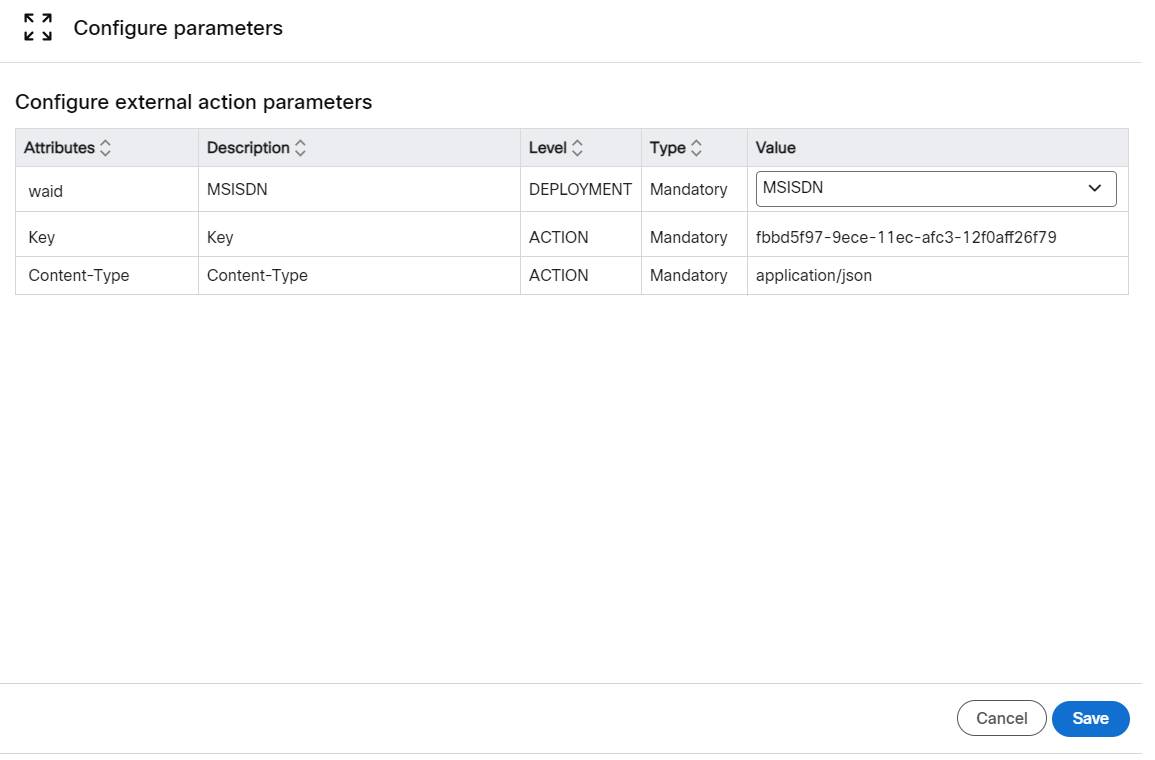Click the Mandatory type cell in the Key row
This screenshot has height=760, width=1155.
(688, 237)
